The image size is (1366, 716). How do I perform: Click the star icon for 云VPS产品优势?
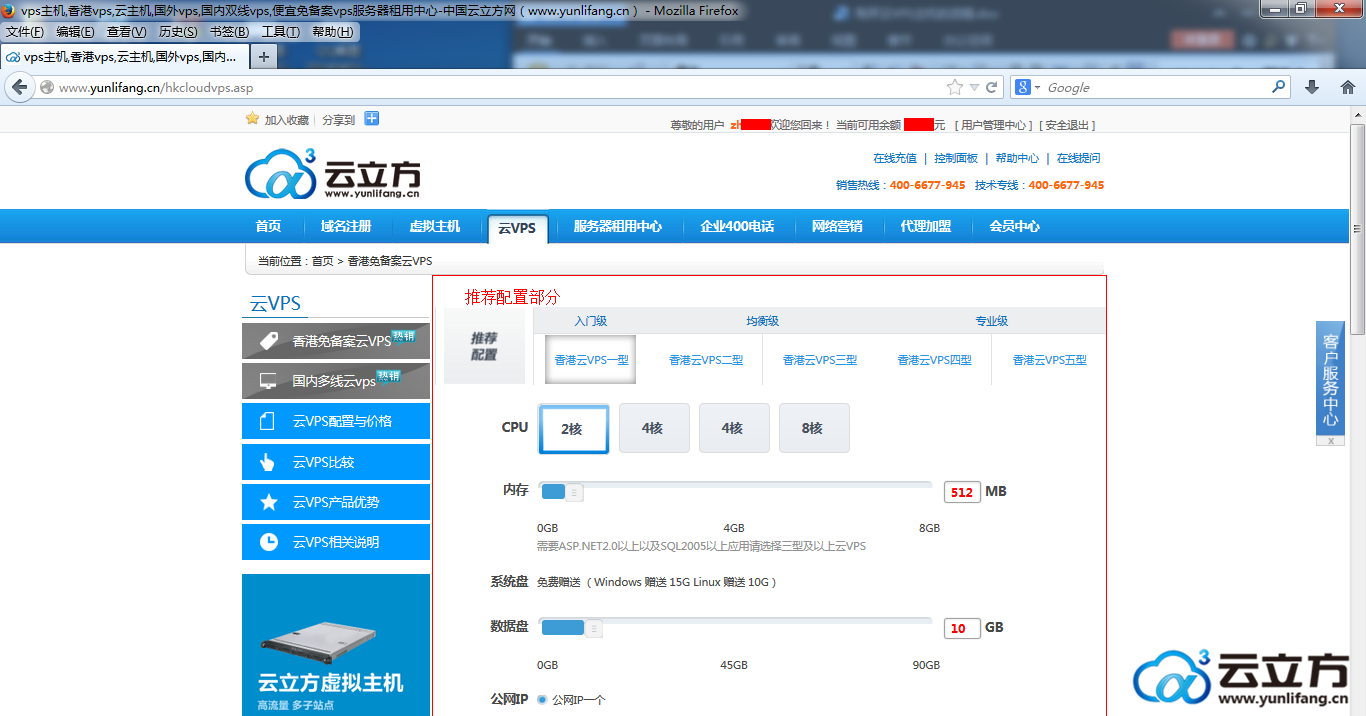(x=268, y=502)
